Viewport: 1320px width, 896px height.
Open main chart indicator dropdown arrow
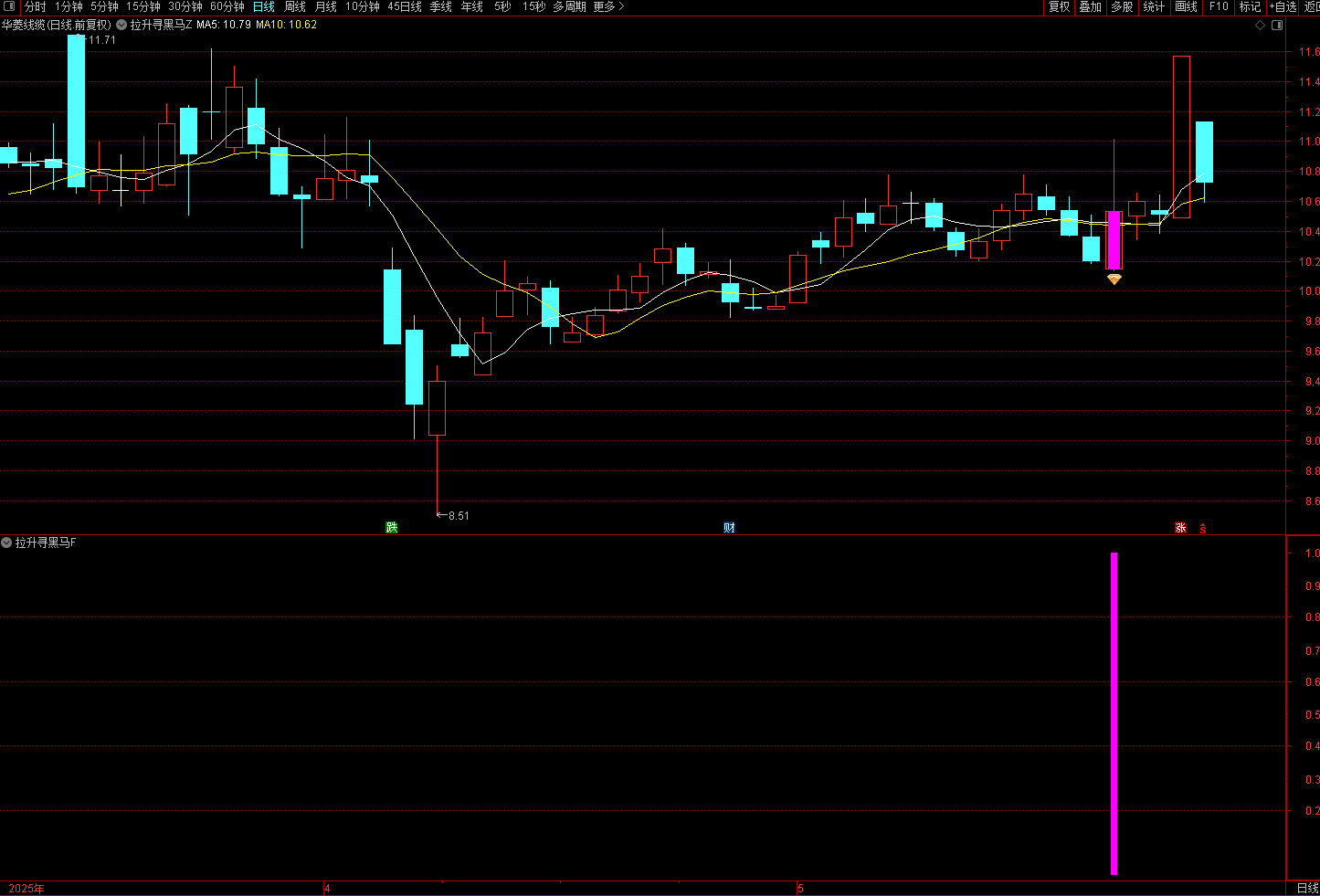[x=121, y=25]
